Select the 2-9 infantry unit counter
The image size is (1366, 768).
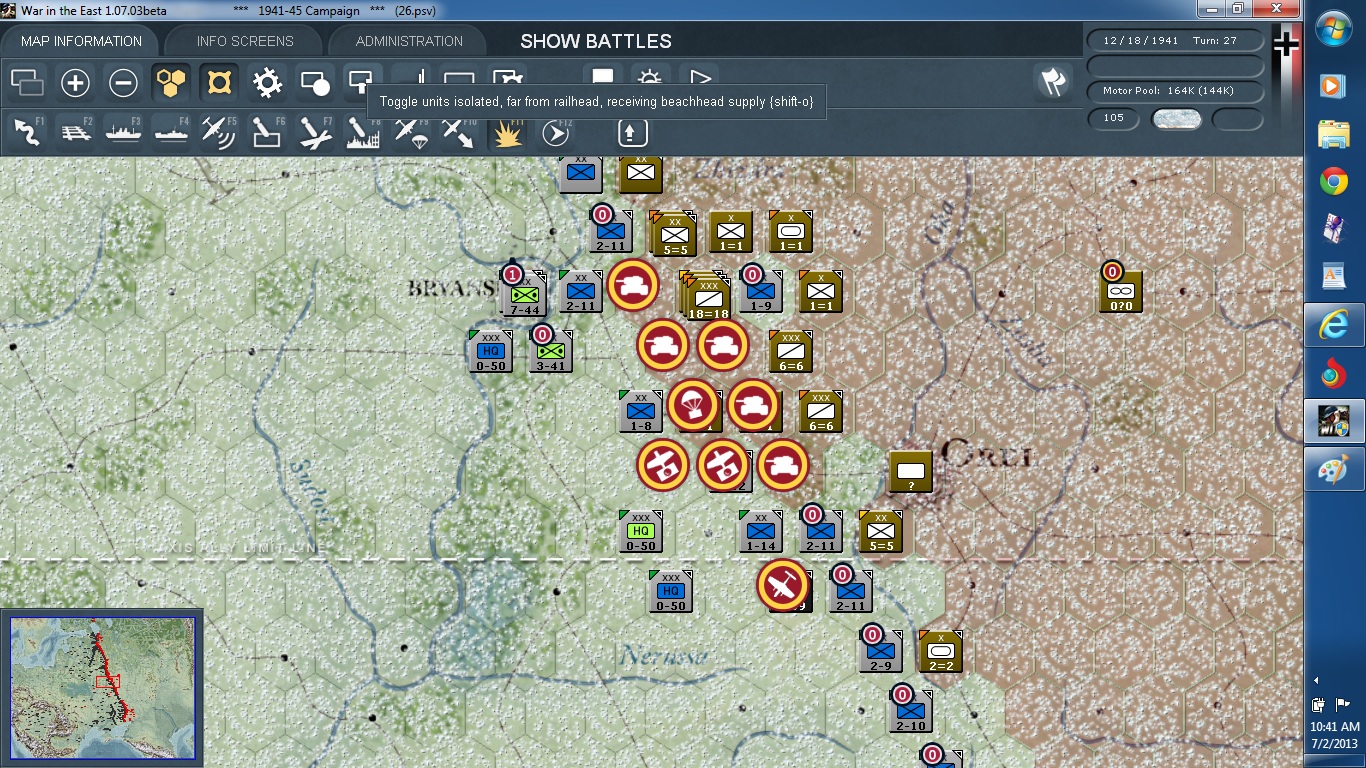[880, 651]
